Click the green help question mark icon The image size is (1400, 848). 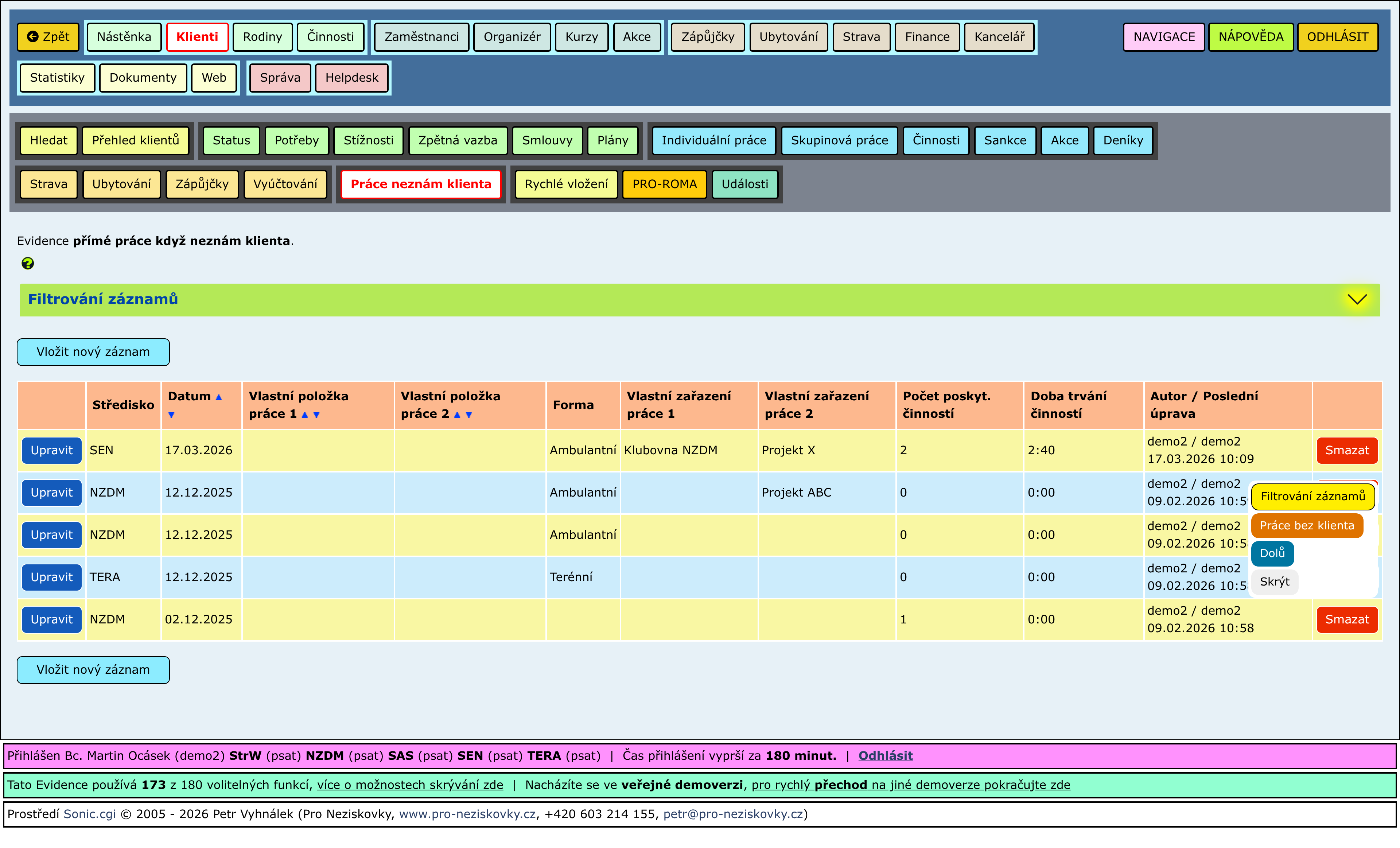(27, 263)
